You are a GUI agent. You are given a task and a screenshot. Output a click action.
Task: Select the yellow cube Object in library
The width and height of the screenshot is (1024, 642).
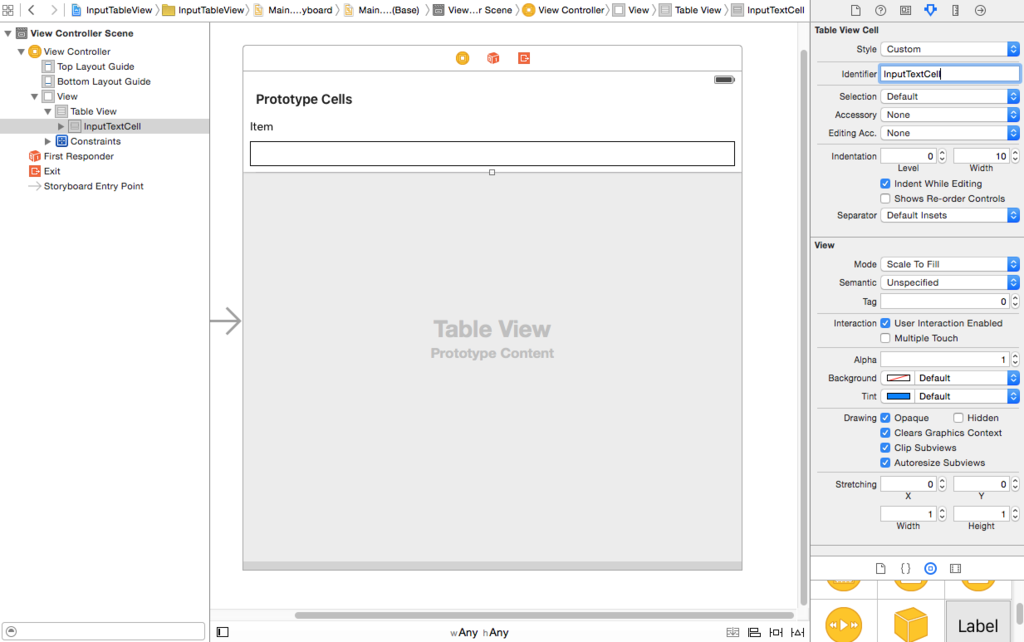tap(910, 624)
